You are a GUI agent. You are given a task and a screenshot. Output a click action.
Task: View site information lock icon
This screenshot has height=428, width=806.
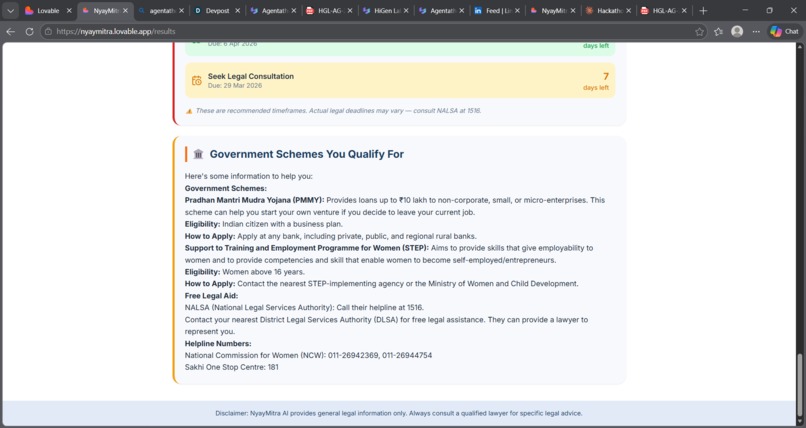(48, 32)
